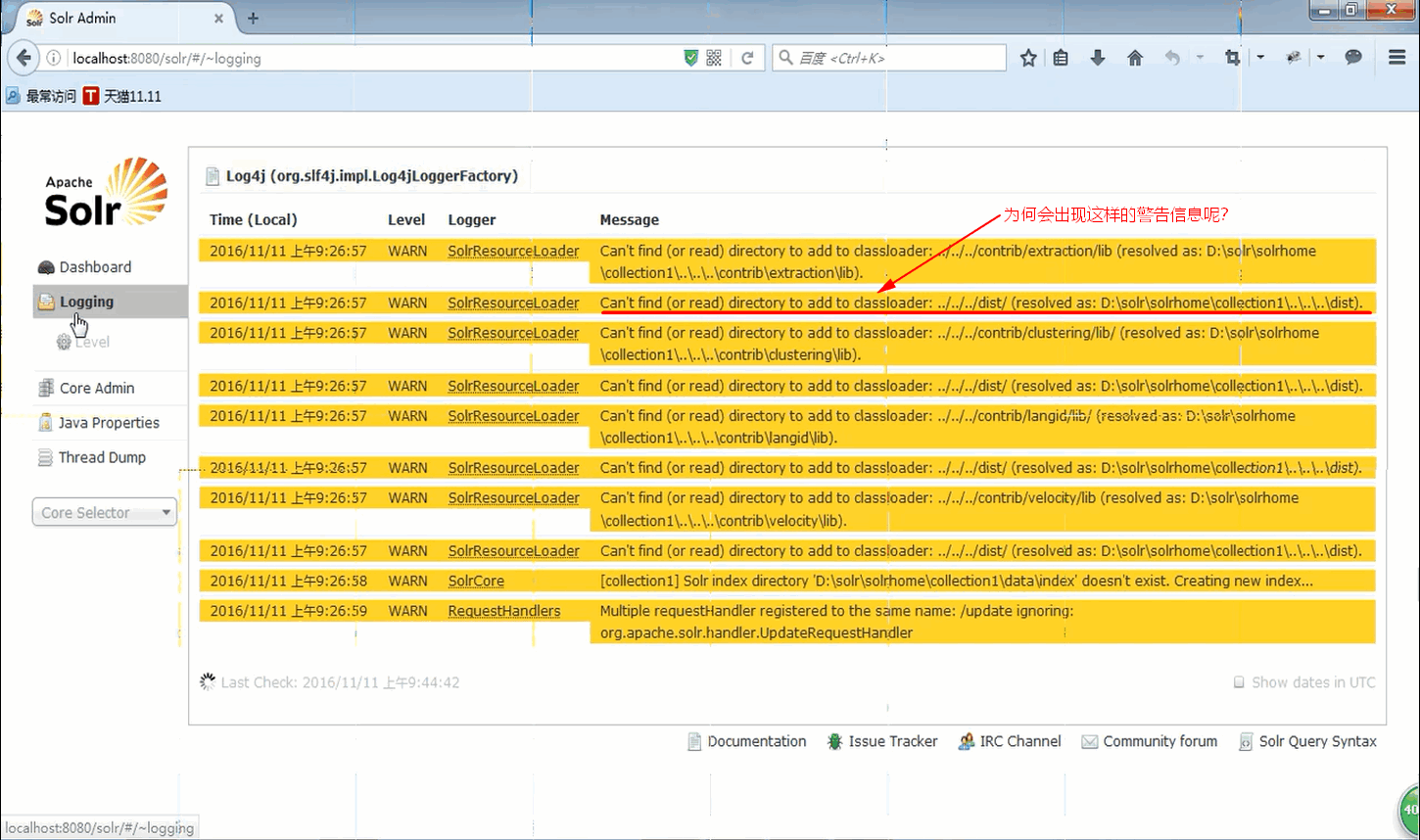Image resolution: width=1420 pixels, height=840 pixels.
Task: Click the Firefox home button
Action: (1134, 57)
